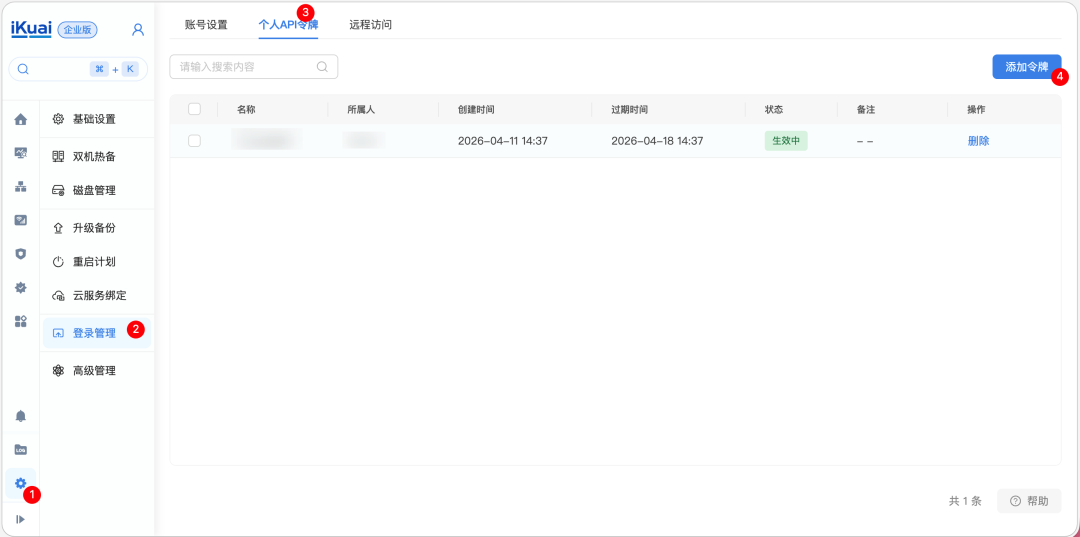Viewport: 1080px width, 537px height.
Task: Click the 升级备份 upload icon
Action: 59,228
